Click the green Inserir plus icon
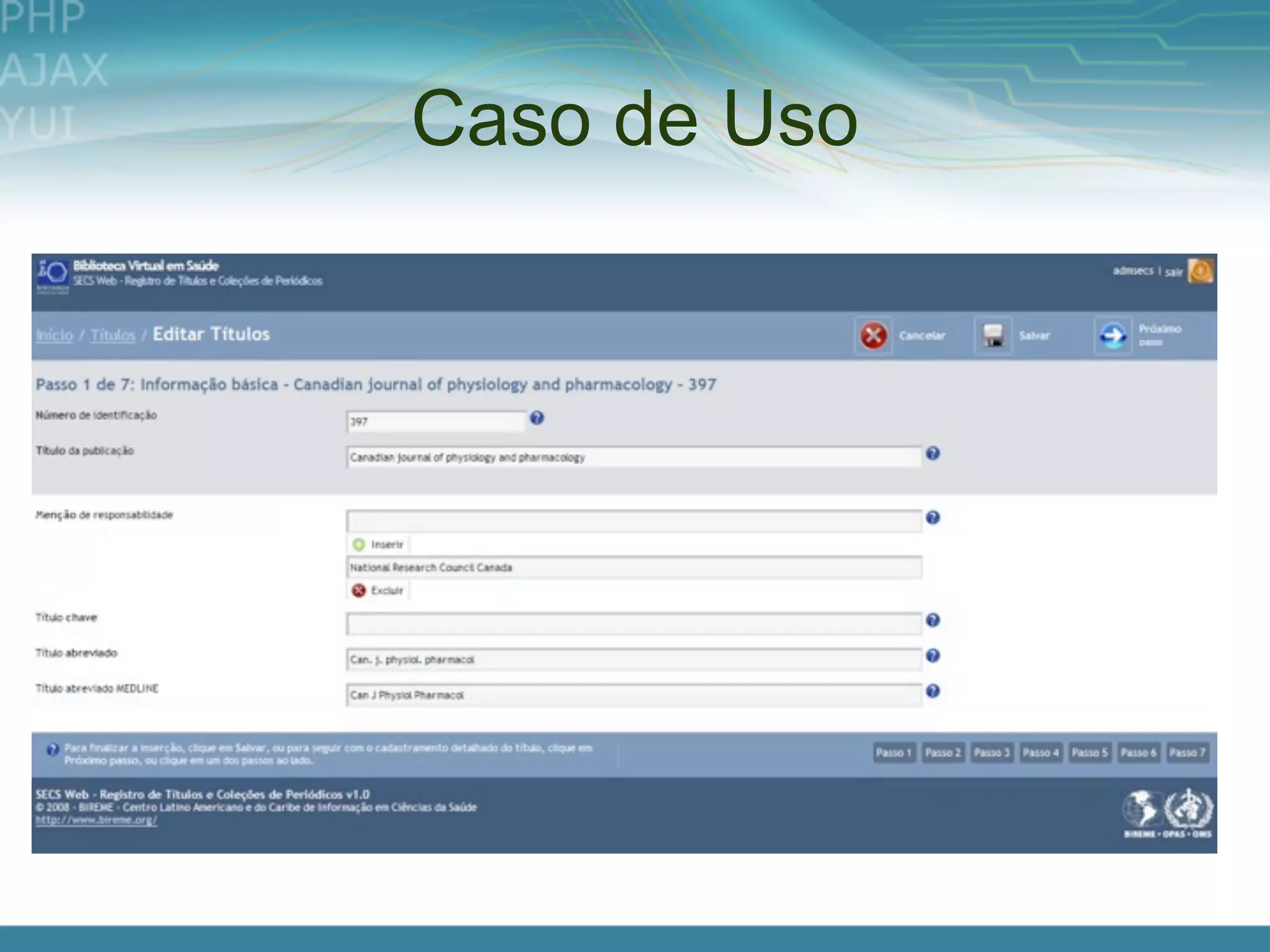Image resolution: width=1270 pixels, height=952 pixels. point(358,545)
